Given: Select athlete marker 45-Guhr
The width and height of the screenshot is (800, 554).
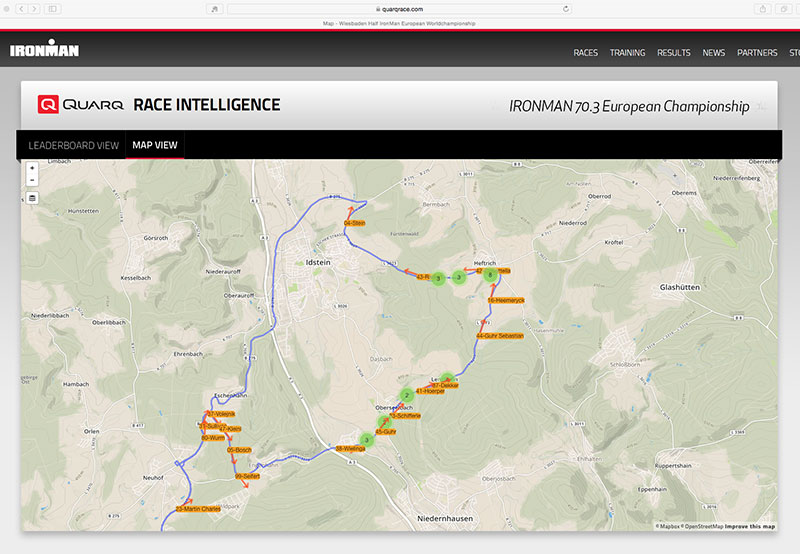Looking at the screenshot, I should tap(386, 432).
